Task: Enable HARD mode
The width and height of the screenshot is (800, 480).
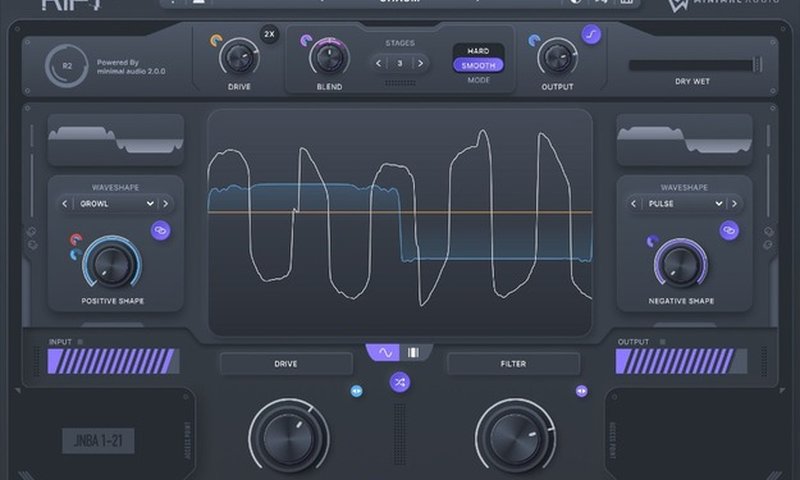Action: (x=478, y=50)
